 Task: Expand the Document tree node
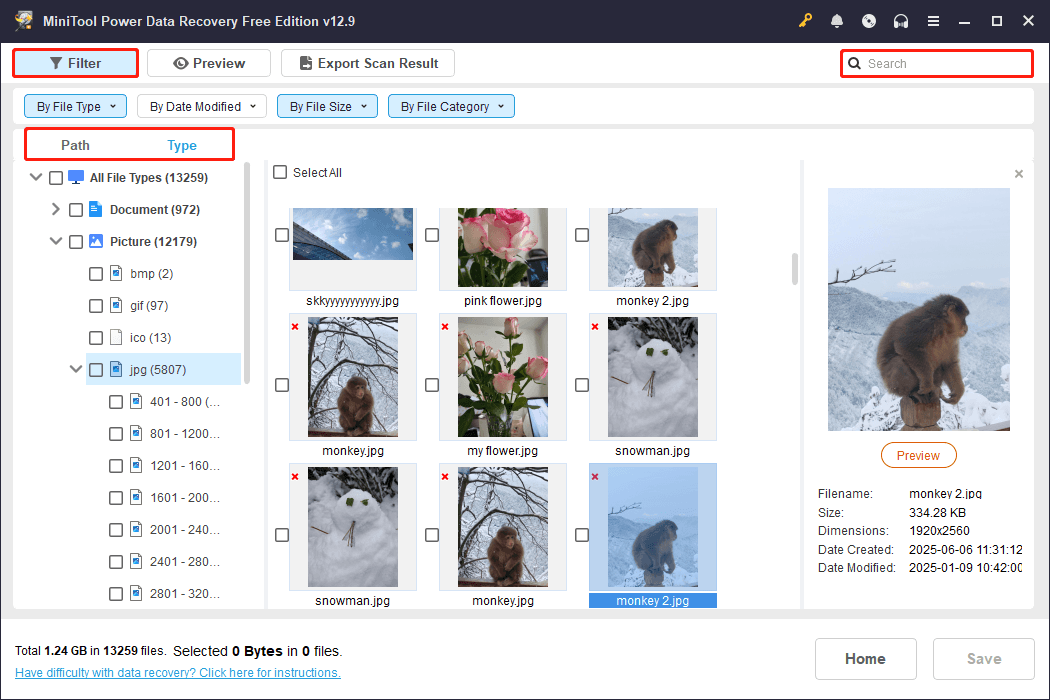[56, 210]
